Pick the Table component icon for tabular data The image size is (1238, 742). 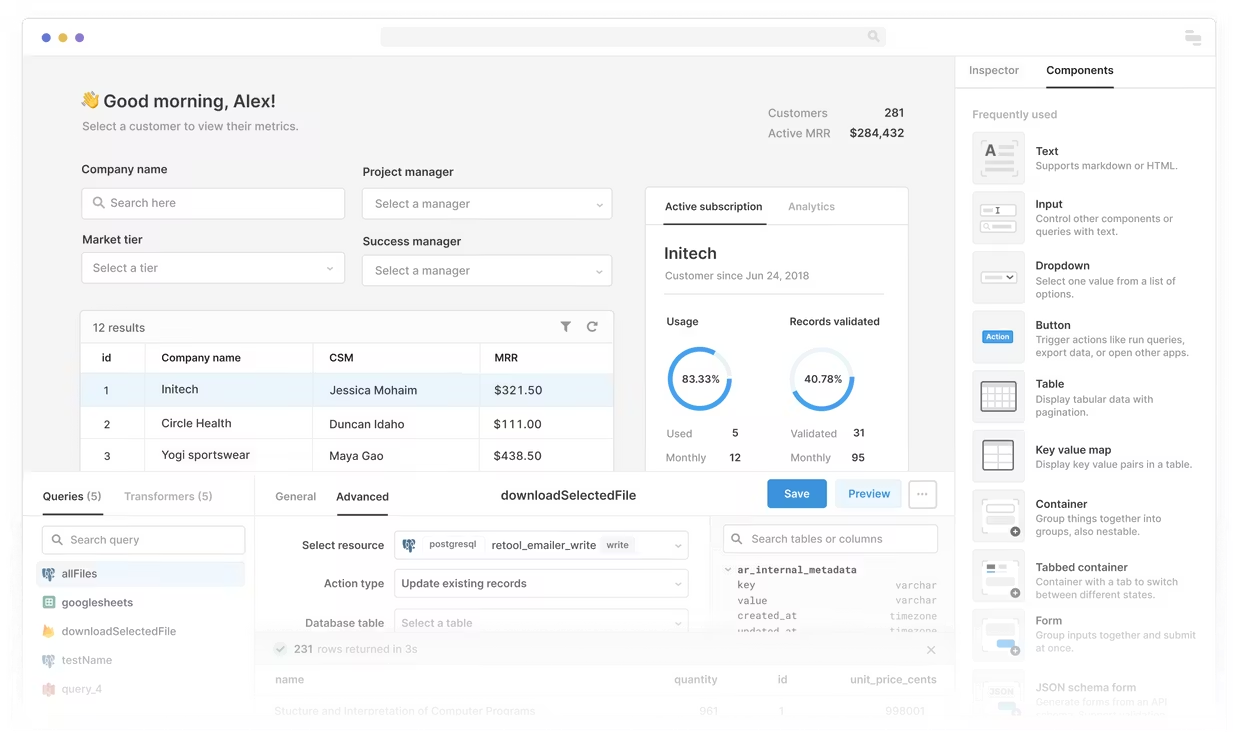998,396
